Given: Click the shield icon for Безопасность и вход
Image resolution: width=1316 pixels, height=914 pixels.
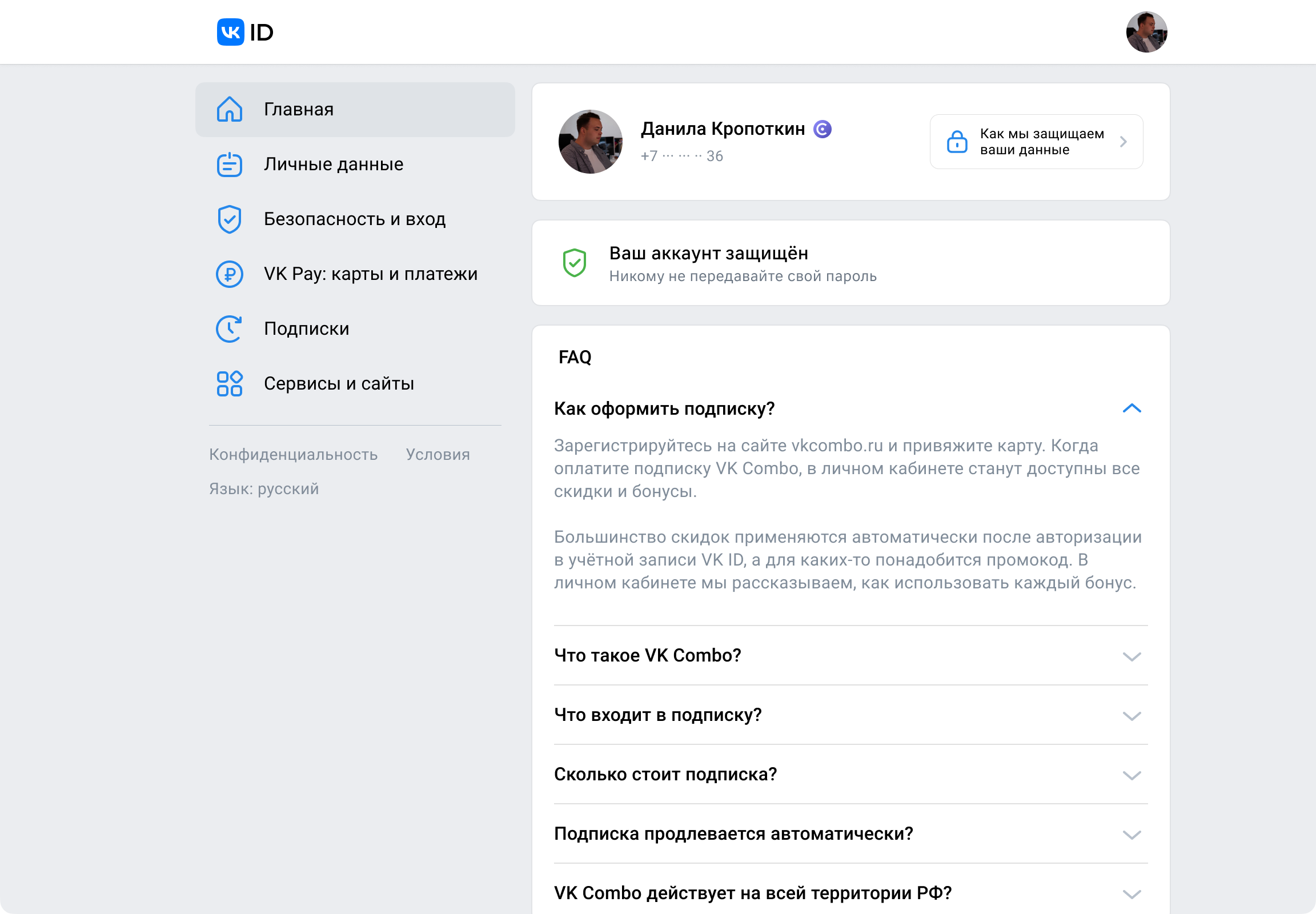Looking at the screenshot, I should (x=230, y=219).
